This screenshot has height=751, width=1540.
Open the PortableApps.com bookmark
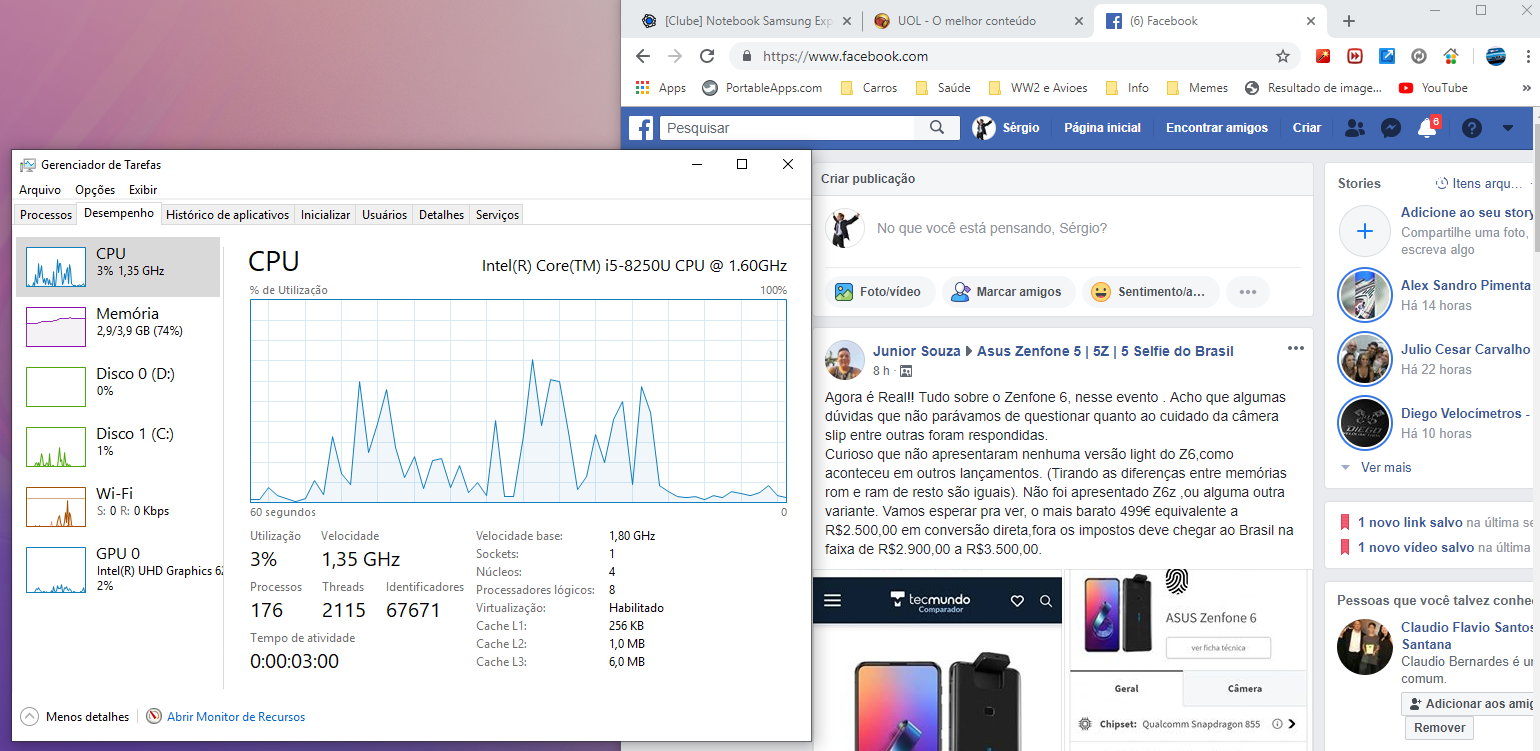(763, 88)
